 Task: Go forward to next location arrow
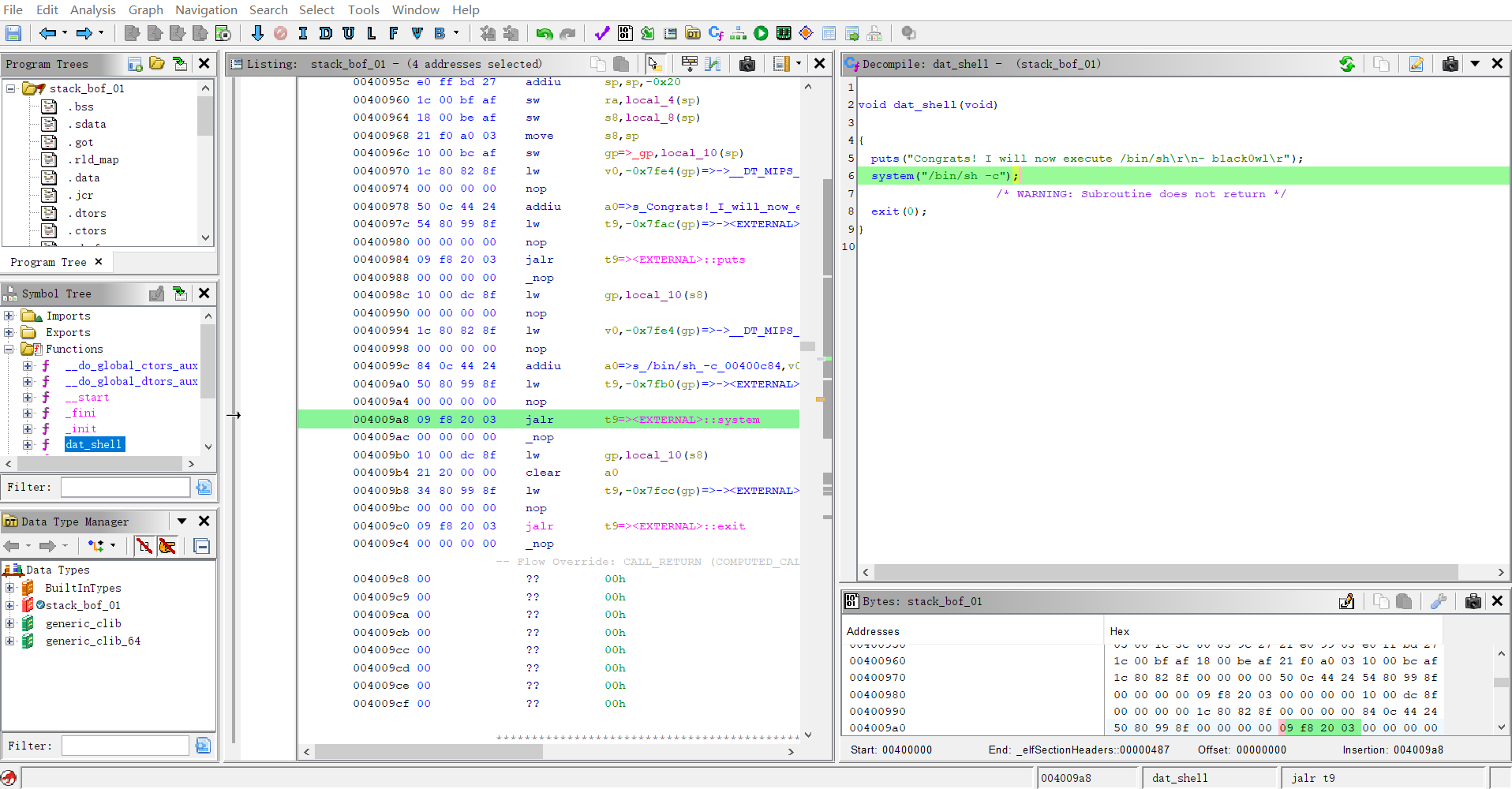point(84,33)
